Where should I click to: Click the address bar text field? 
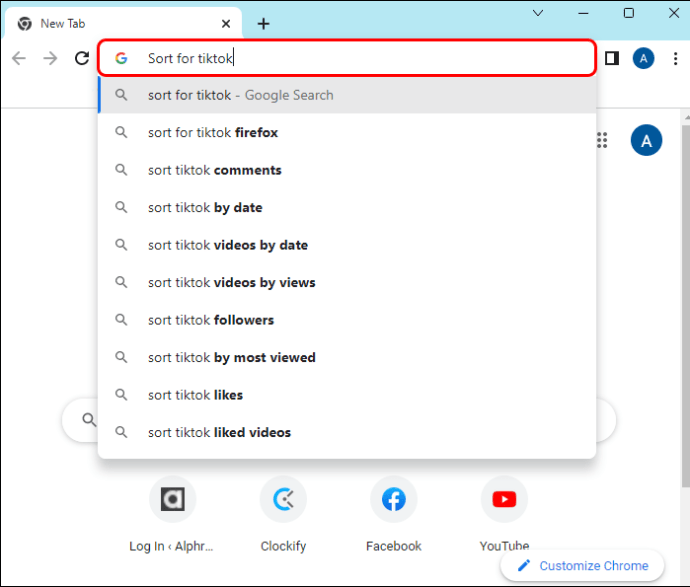[x=360, y=58]
